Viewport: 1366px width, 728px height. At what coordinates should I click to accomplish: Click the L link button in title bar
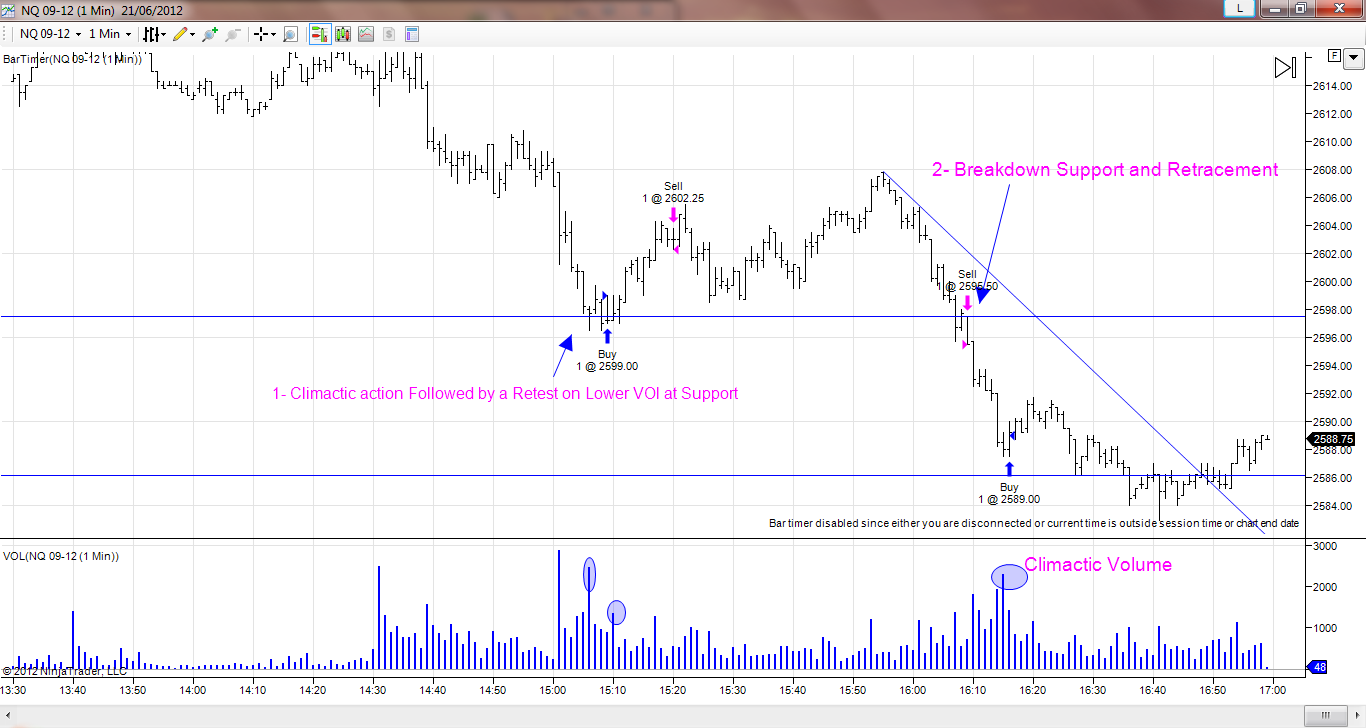coord(1240,8)
